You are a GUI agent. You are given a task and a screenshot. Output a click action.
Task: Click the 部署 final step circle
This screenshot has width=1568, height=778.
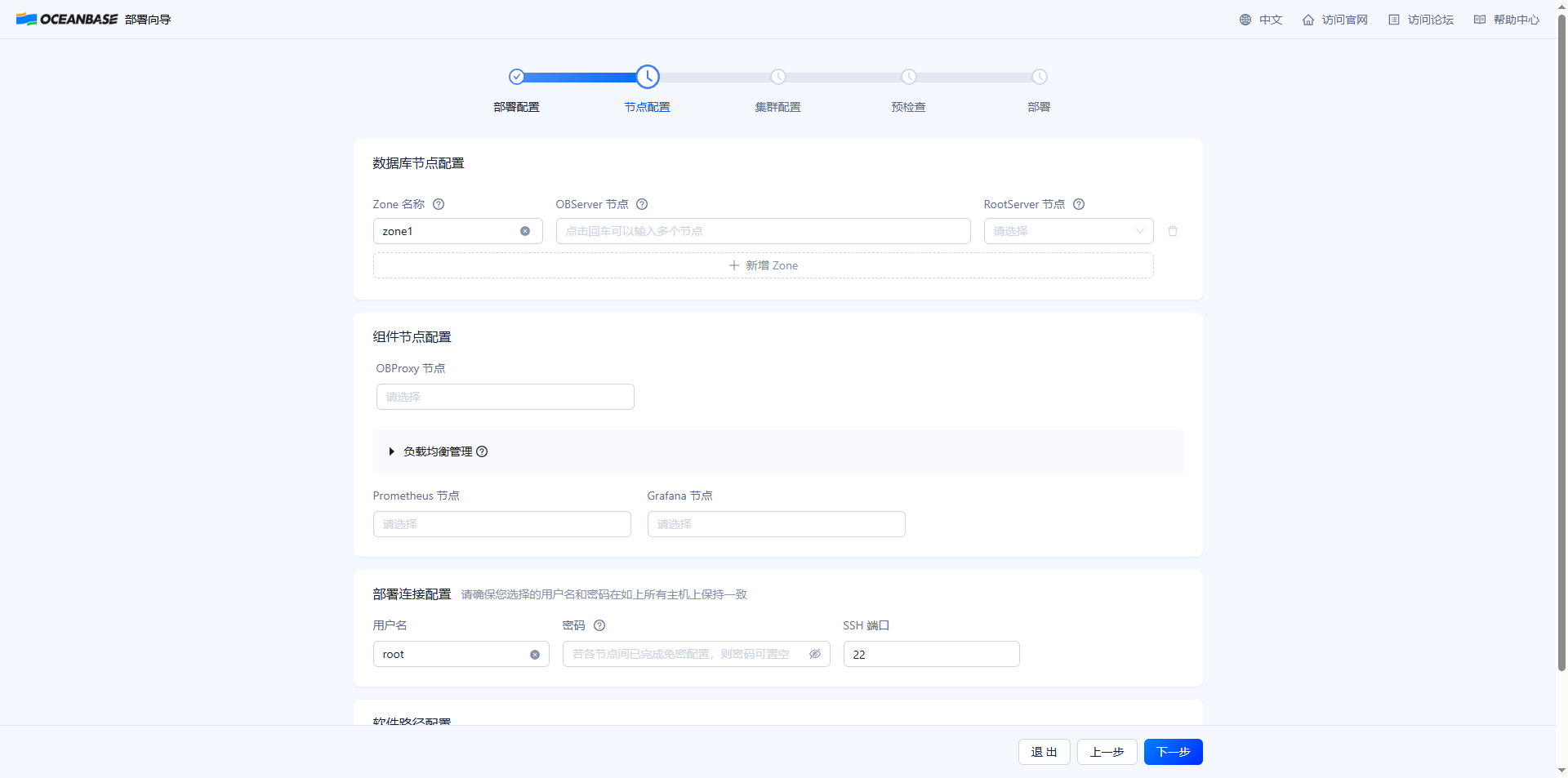tap(1040, 77)
